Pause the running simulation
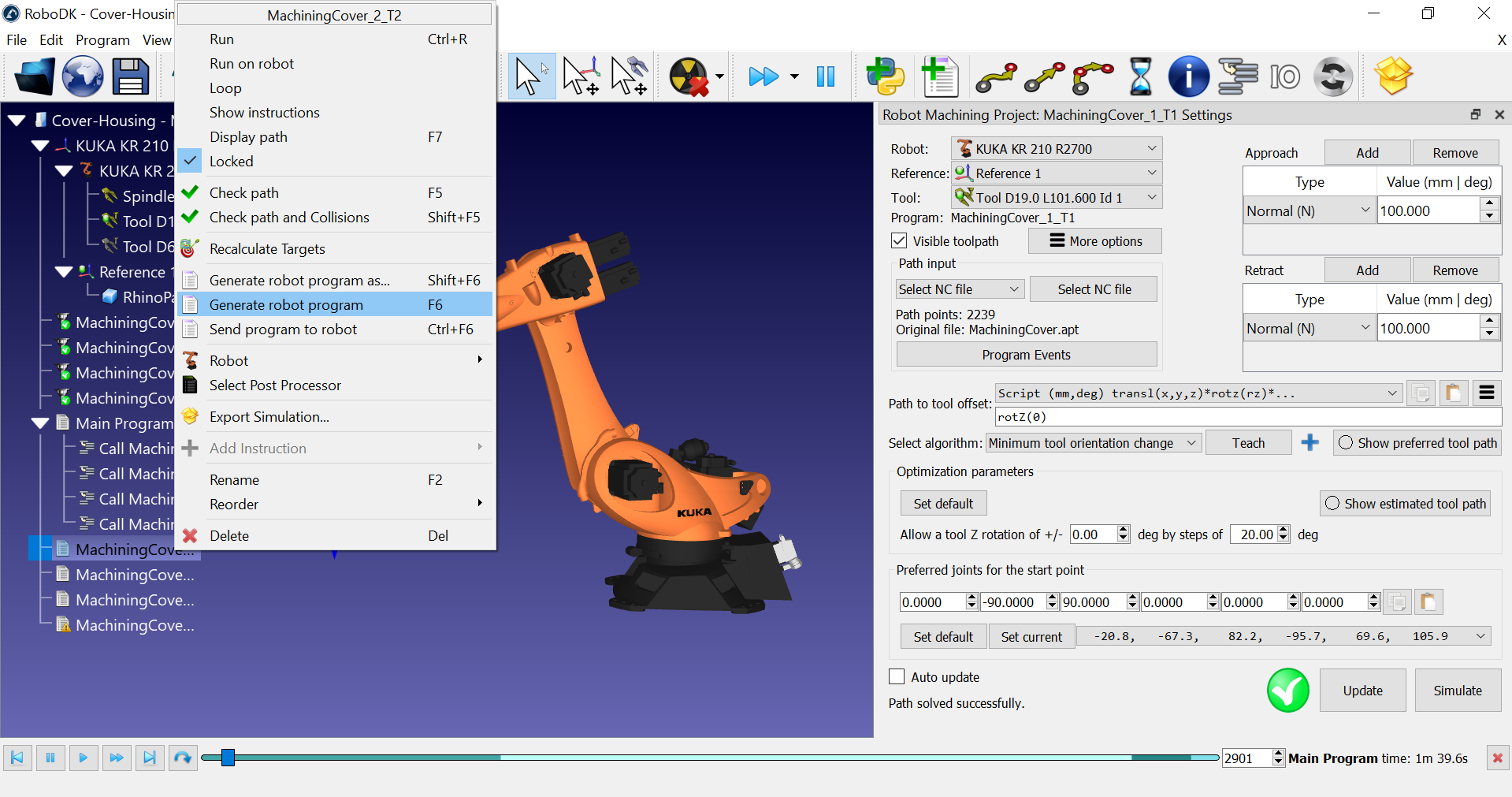 (x=826, y=76)
